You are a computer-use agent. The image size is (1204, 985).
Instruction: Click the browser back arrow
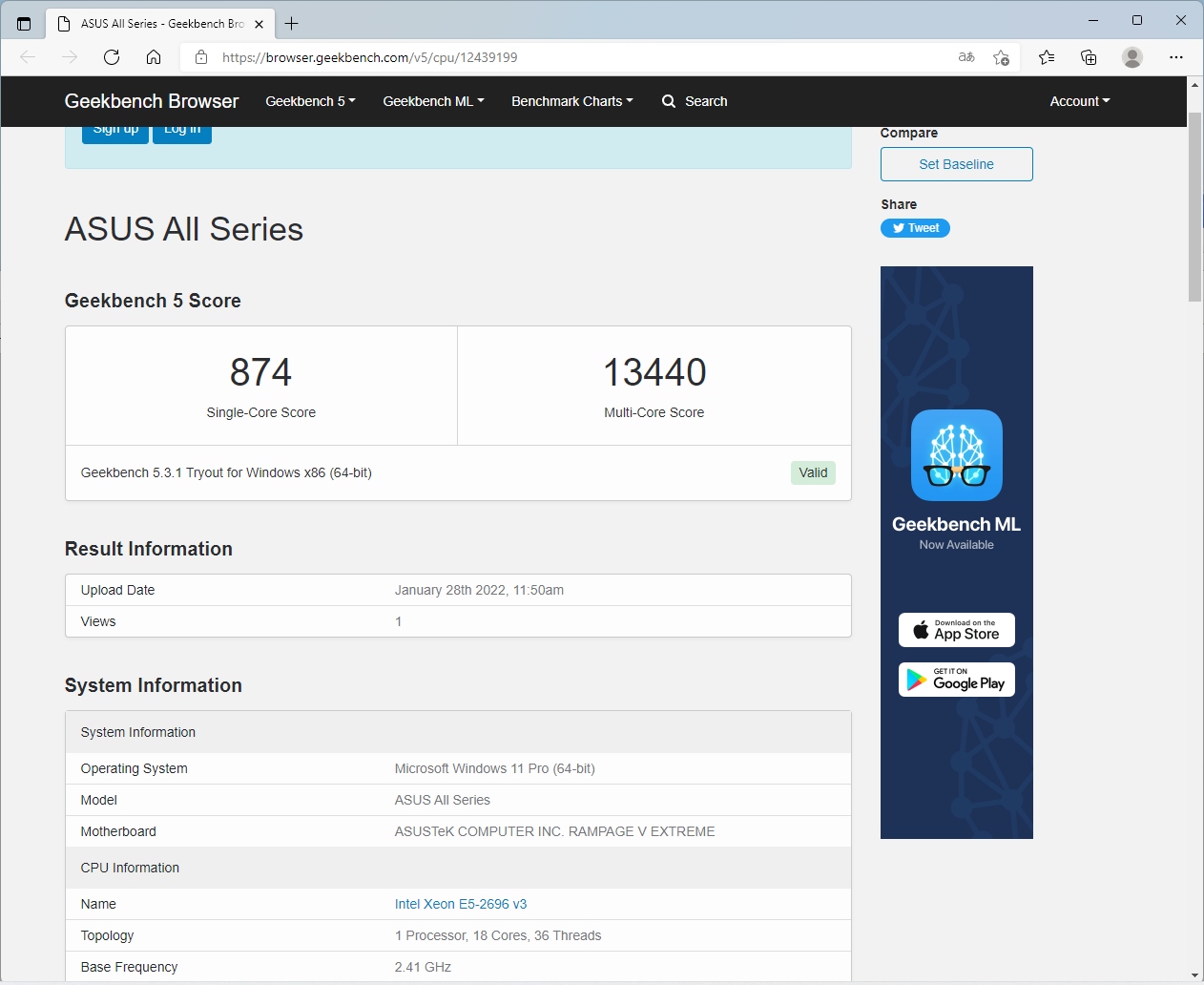[28, 57]
